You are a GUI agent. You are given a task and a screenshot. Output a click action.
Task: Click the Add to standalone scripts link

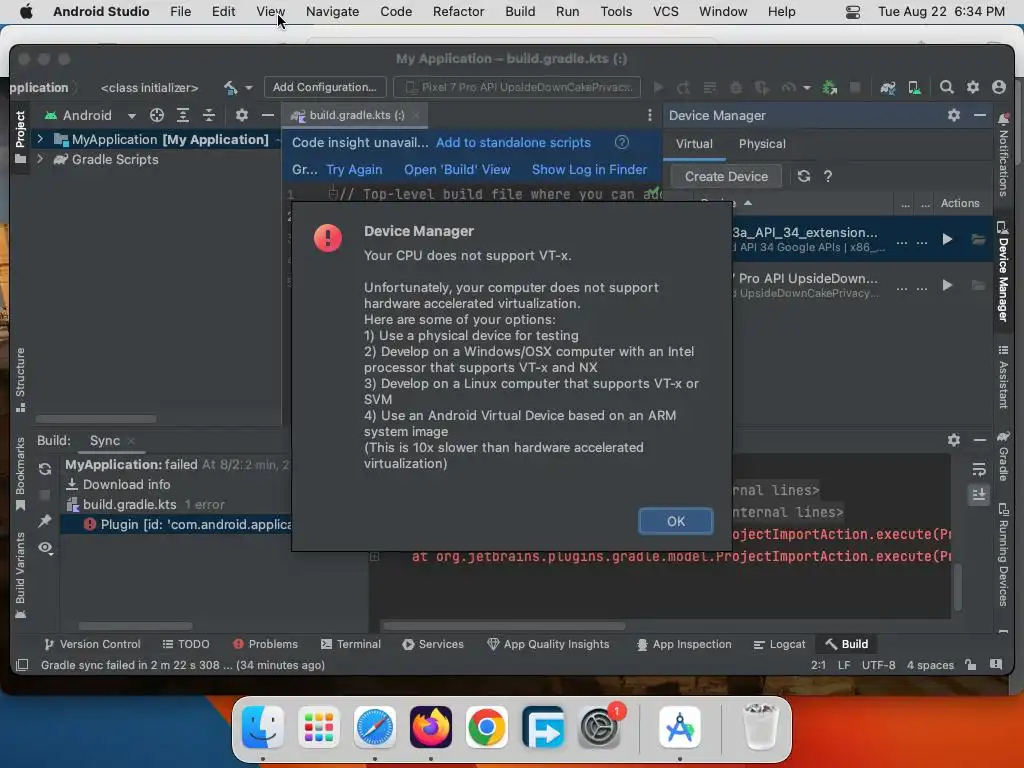click(x=513, y=142)
